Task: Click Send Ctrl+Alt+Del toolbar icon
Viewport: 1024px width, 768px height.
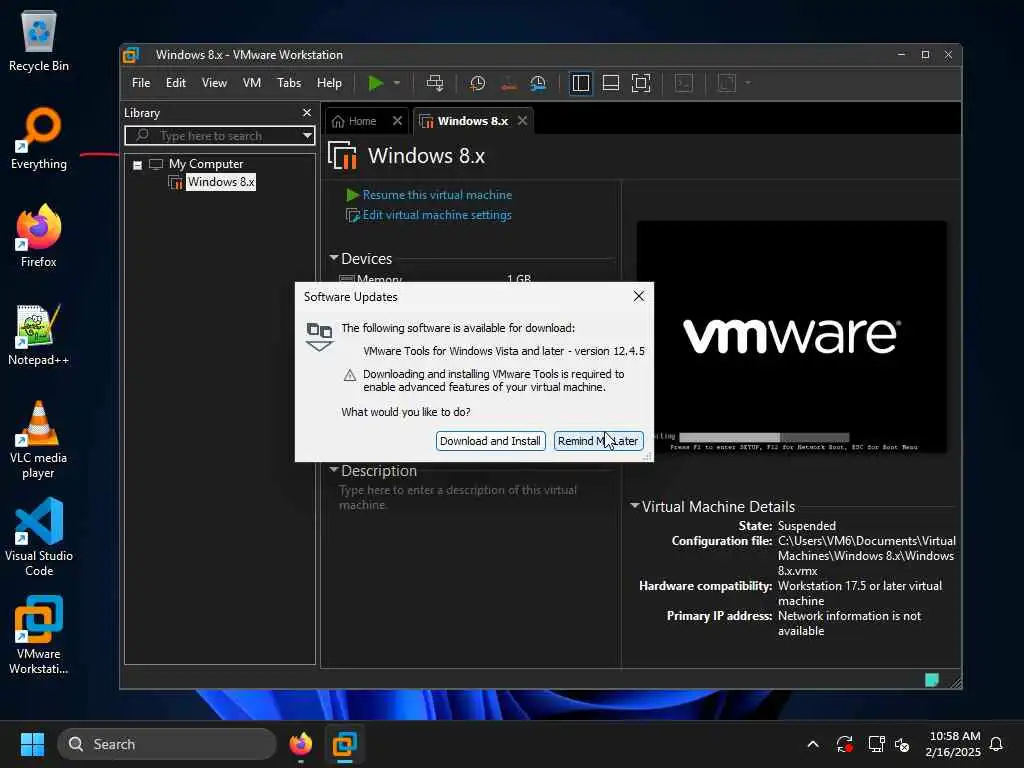Action: click(x=435, y=83)
